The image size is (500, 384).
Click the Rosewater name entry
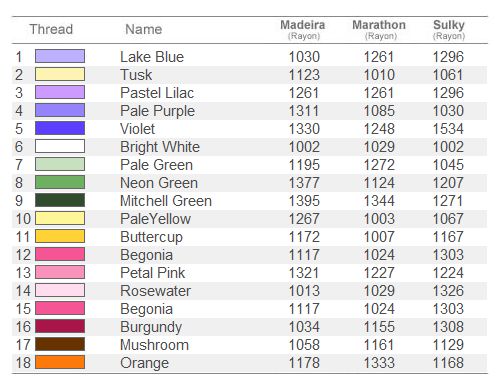click(155, 291)
